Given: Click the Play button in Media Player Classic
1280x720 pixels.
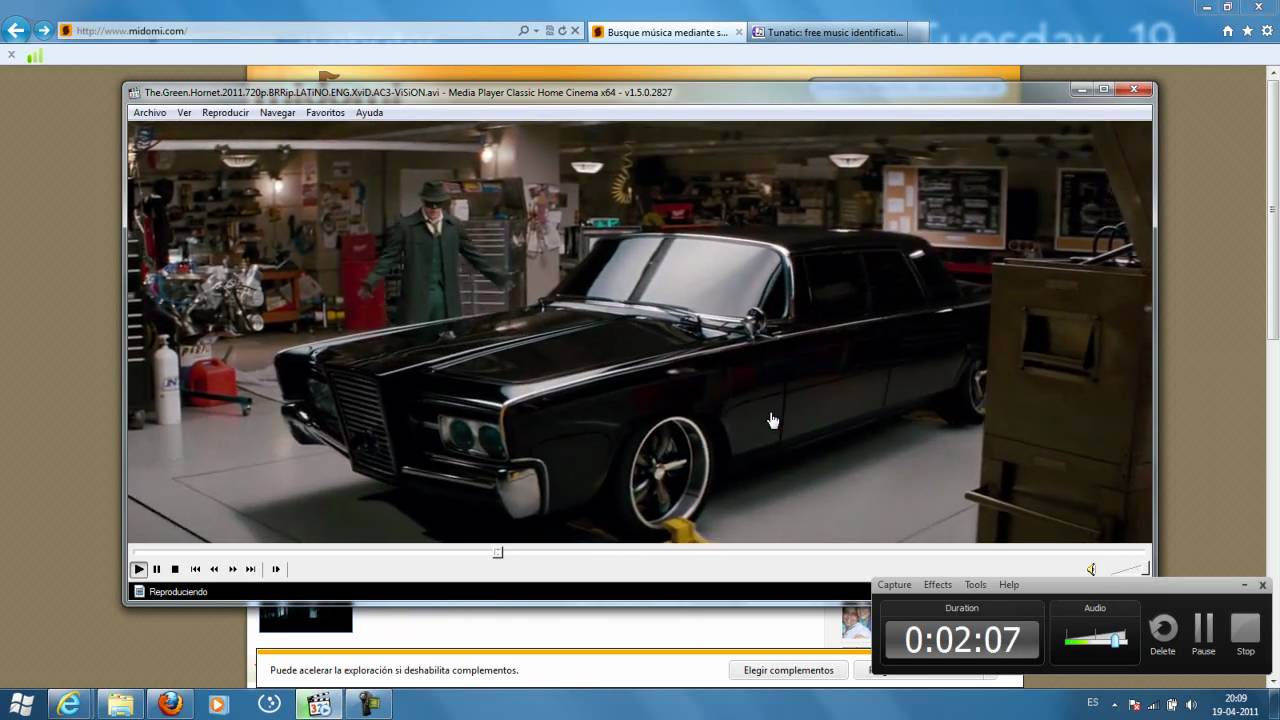Looking at the screenshot, I should 139,569.
